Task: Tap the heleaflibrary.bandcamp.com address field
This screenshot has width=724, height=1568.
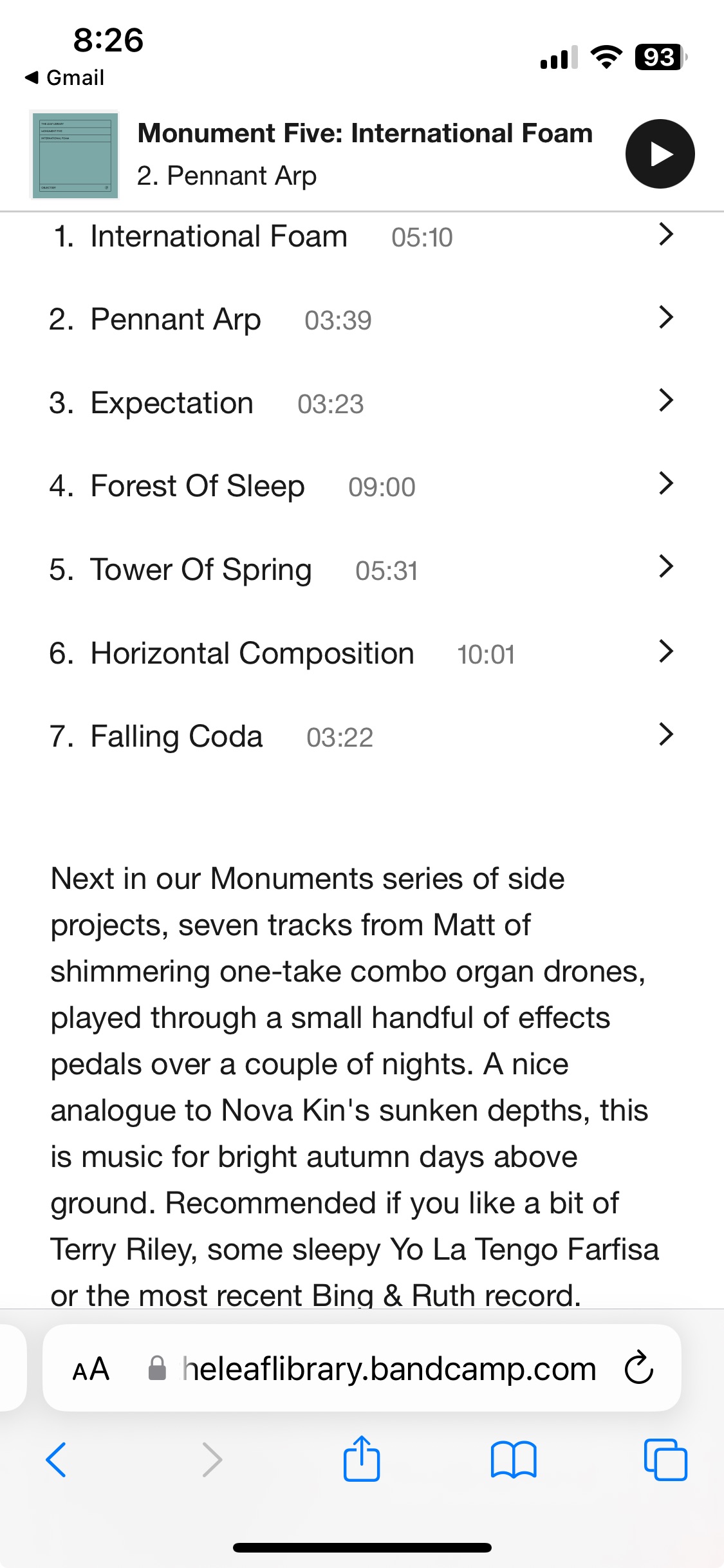Action: point(389,1368)
